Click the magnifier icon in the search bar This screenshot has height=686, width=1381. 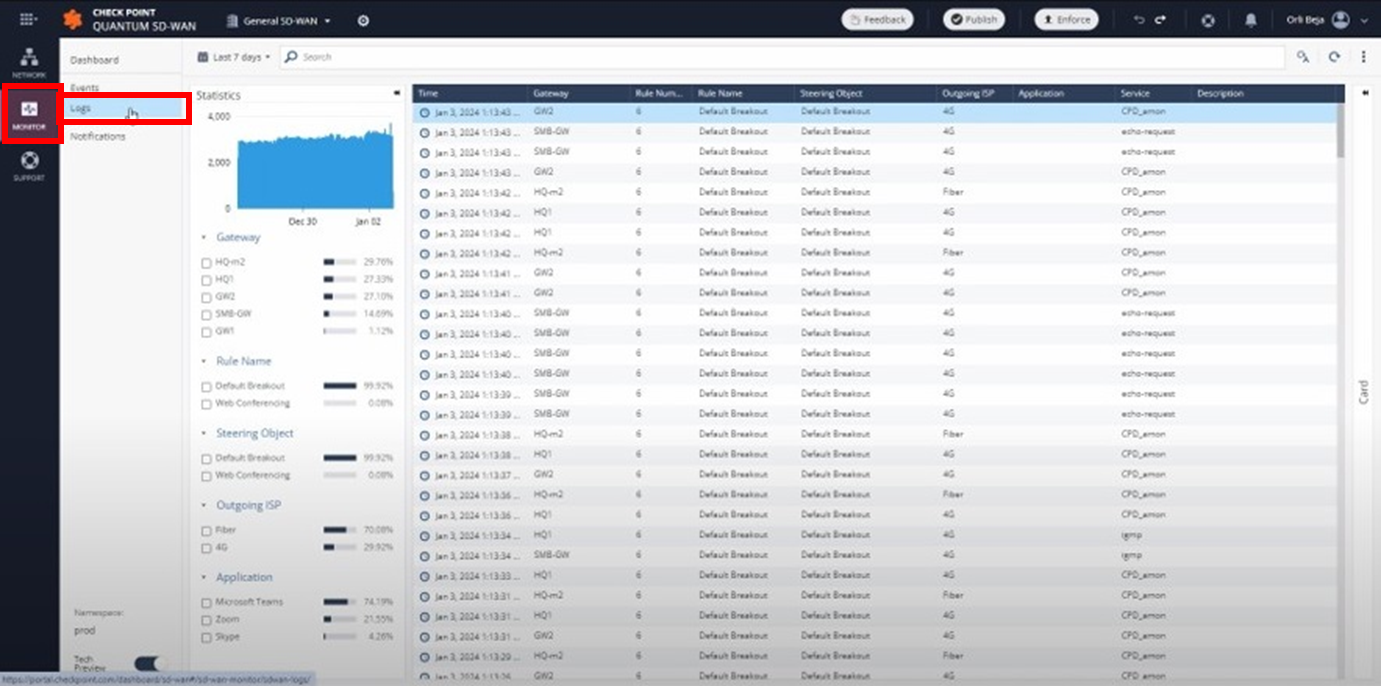(x=292, y=57)
